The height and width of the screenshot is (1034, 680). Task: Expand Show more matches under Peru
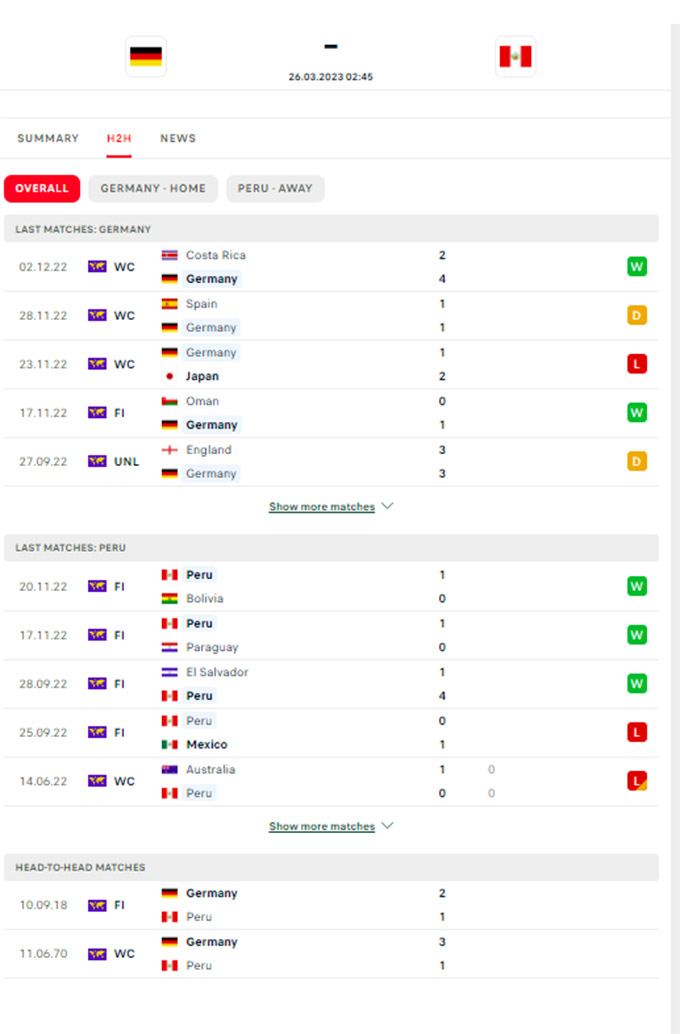pyautogui.click(x=322, y=826)
